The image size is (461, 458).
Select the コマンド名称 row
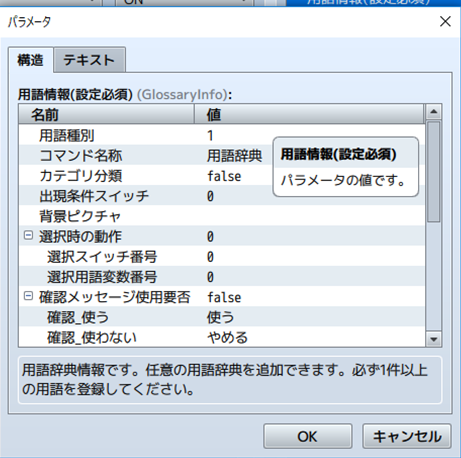click(222, 155)
